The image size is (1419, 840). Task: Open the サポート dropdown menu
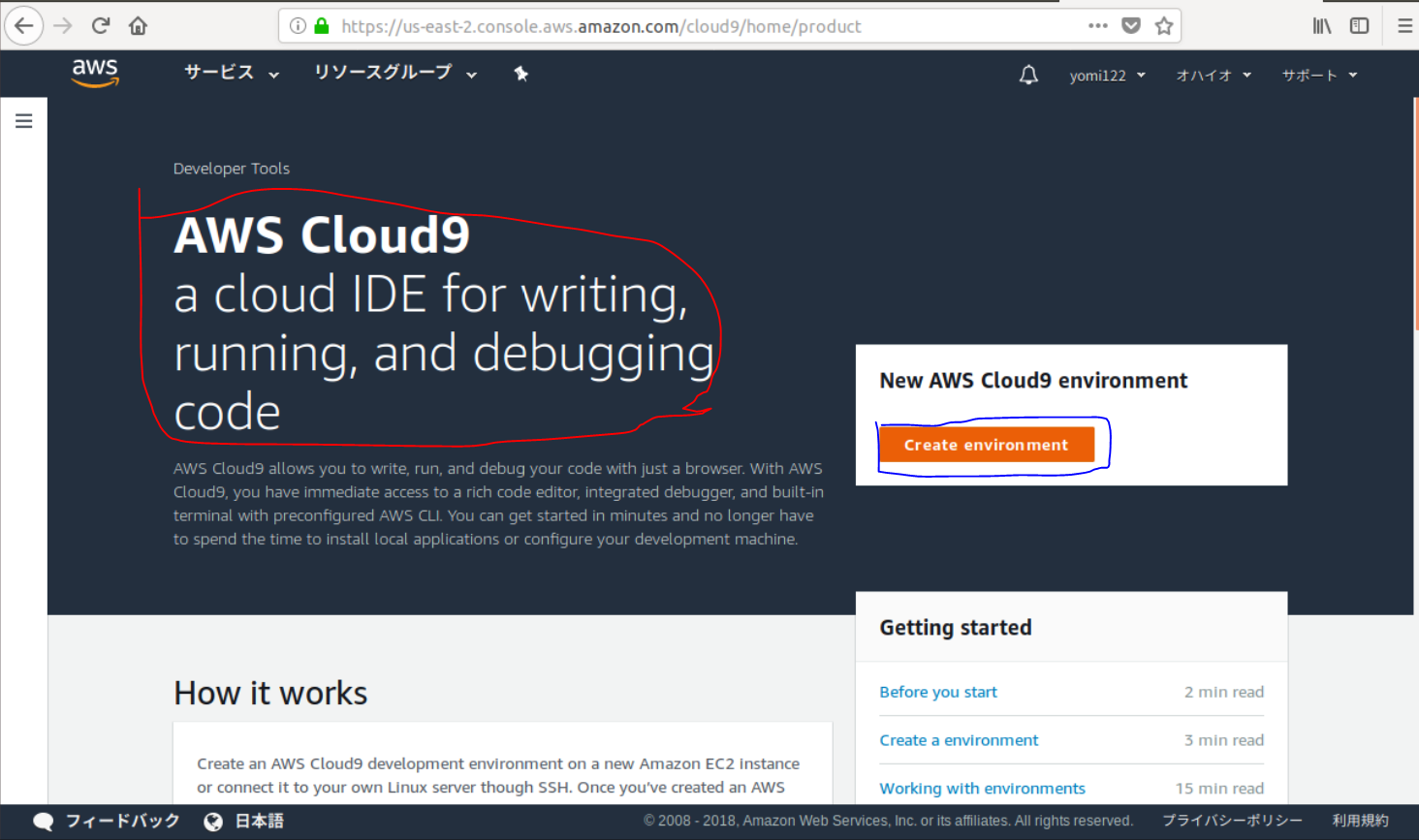[1319, 76]
